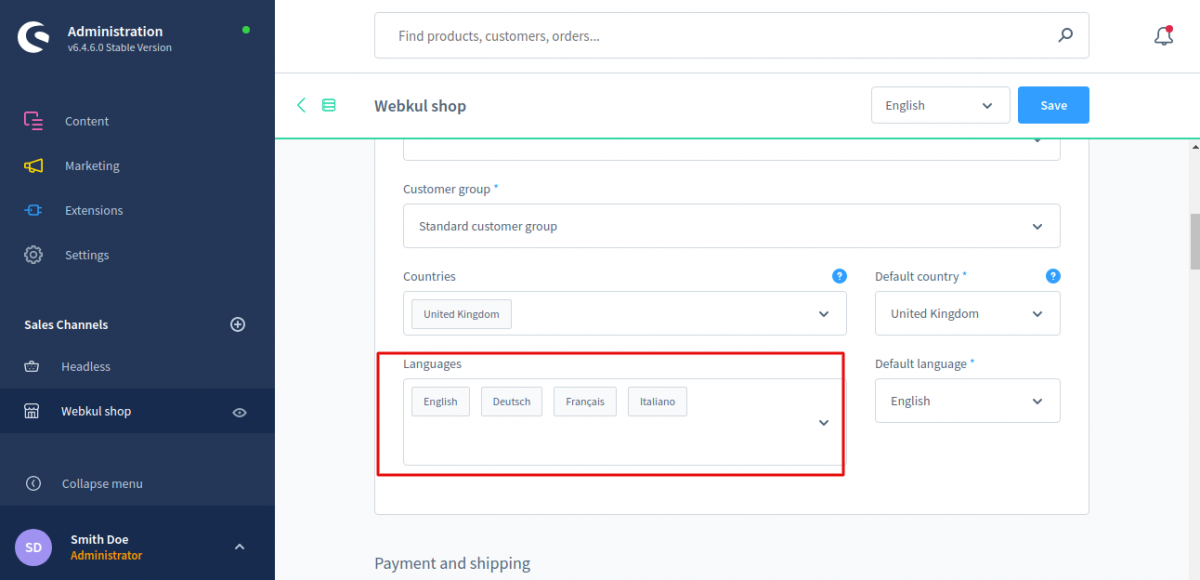Click Collapse menu in sidebar
The image size is (1200, 580).
pos(102,484)
